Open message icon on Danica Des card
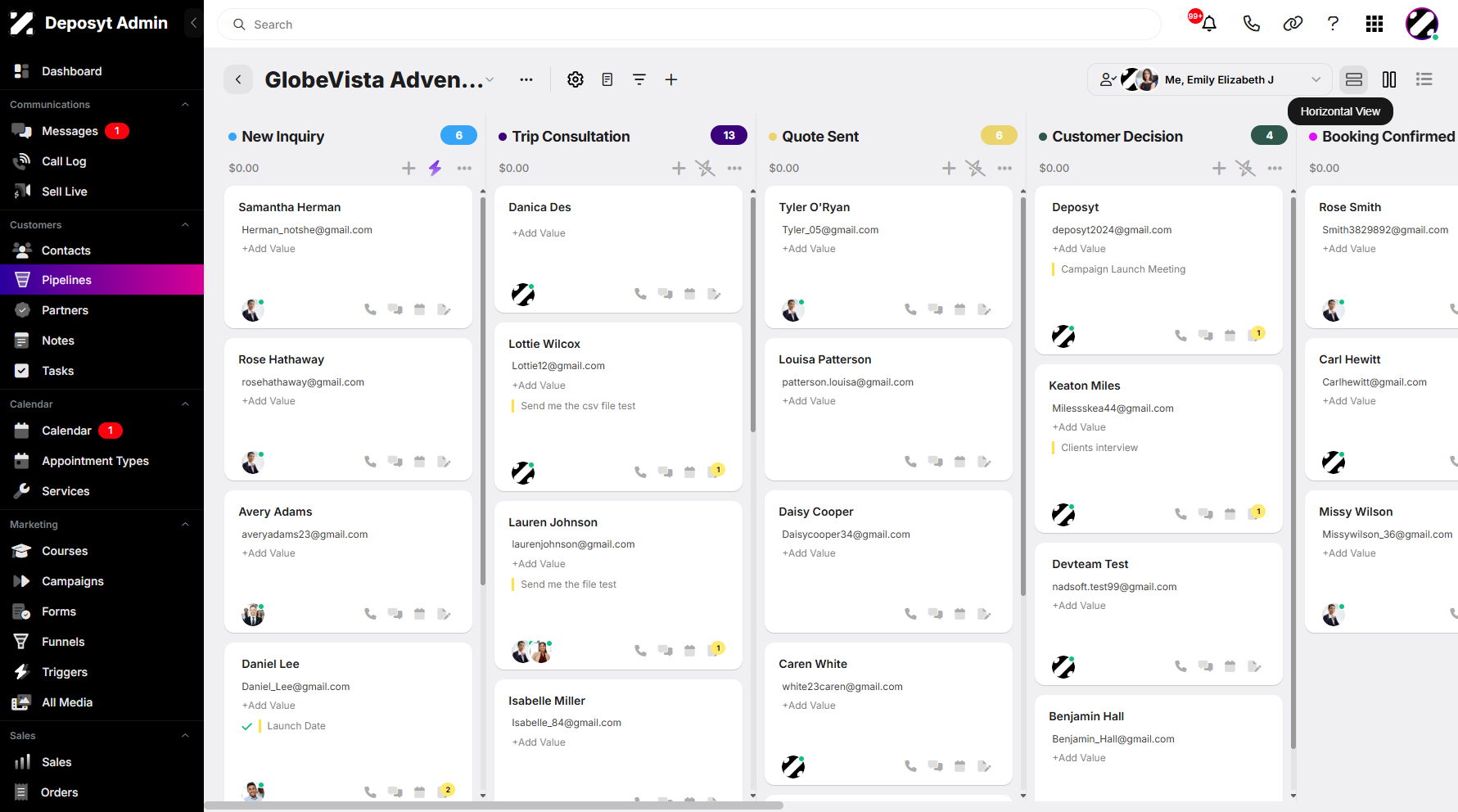 coord(665,294)
